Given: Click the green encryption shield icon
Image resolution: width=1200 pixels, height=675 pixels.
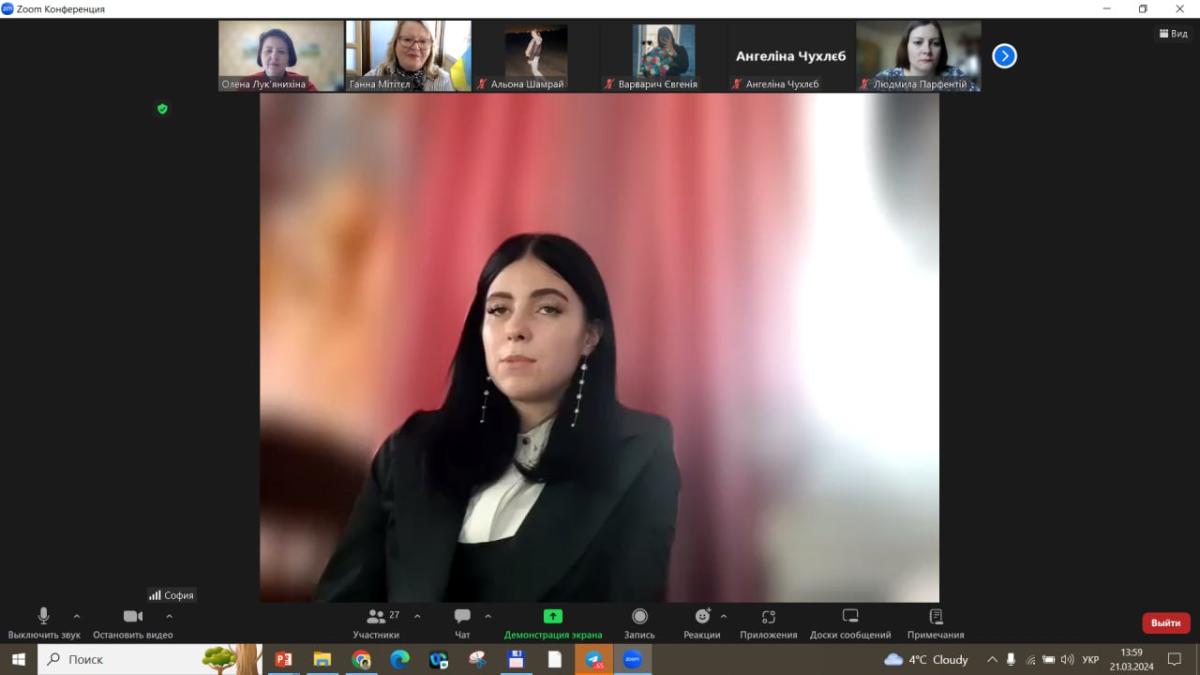Looking at the screenshot, I should tap(162, 108).
